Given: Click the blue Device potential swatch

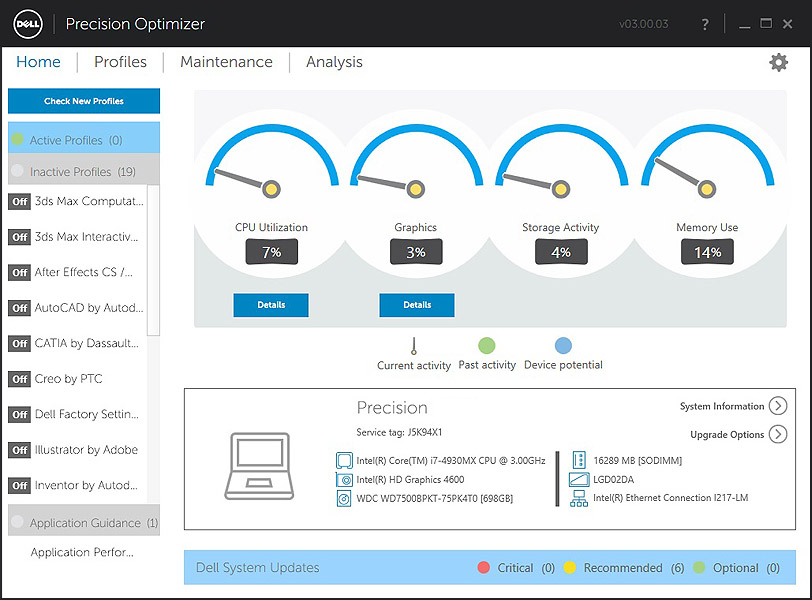Looking at the screenshot, I should pyautogui.click(x=563, y=345).
